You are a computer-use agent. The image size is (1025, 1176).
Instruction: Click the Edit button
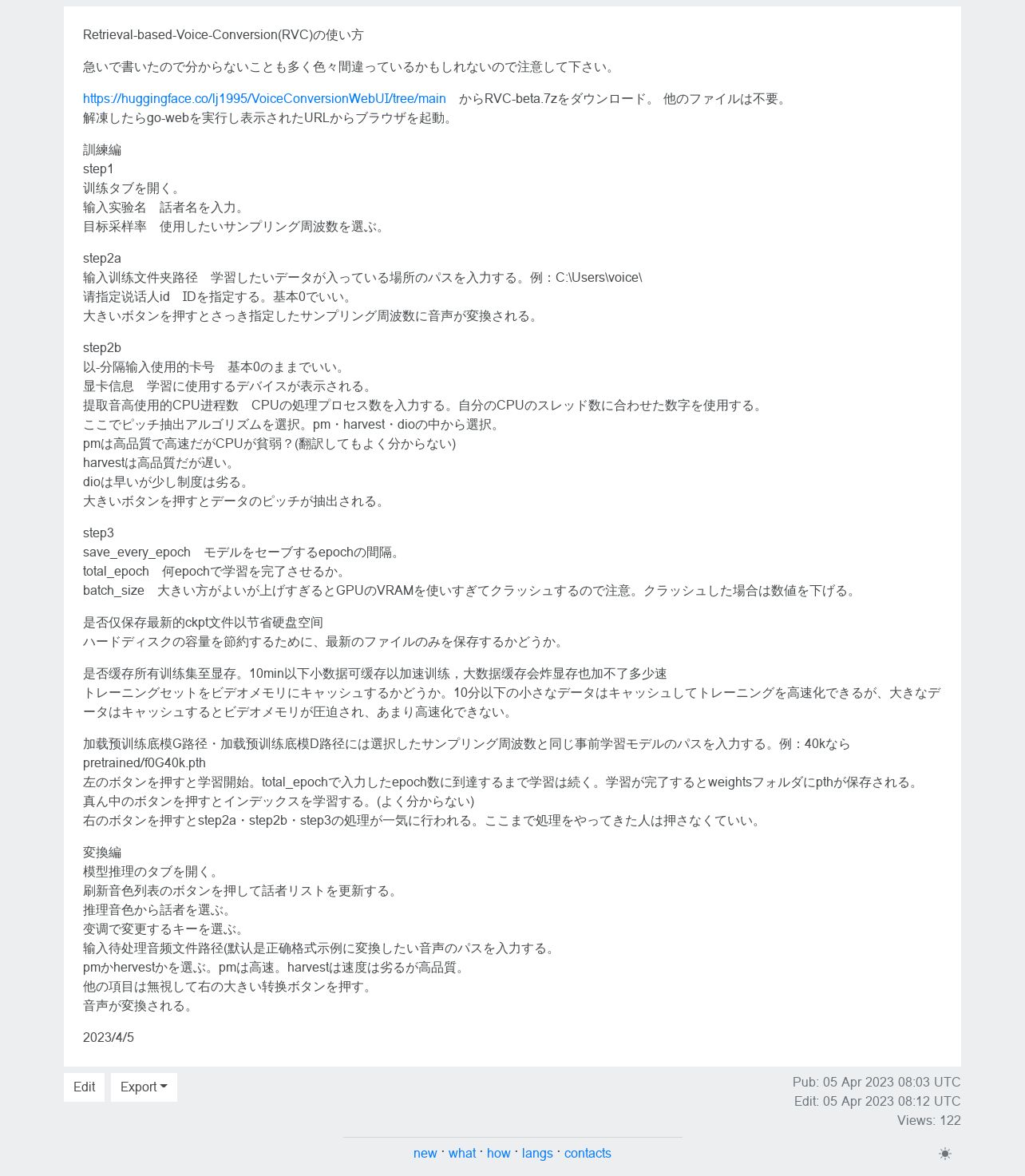(84, 1087)
